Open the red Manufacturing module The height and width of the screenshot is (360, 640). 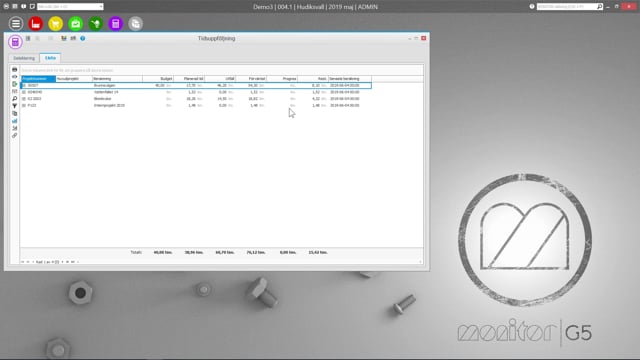(x=36, y=24)
